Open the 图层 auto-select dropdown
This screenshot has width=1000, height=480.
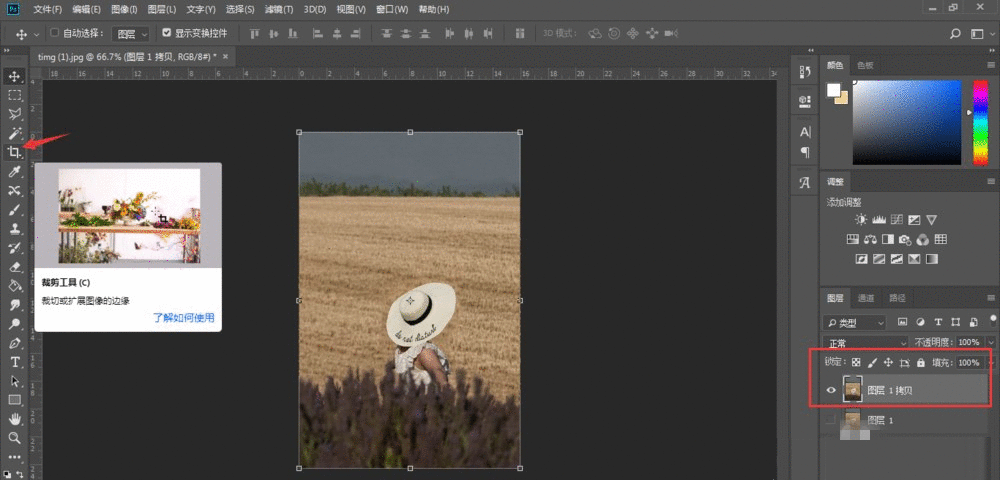click(x=130, y=33)
